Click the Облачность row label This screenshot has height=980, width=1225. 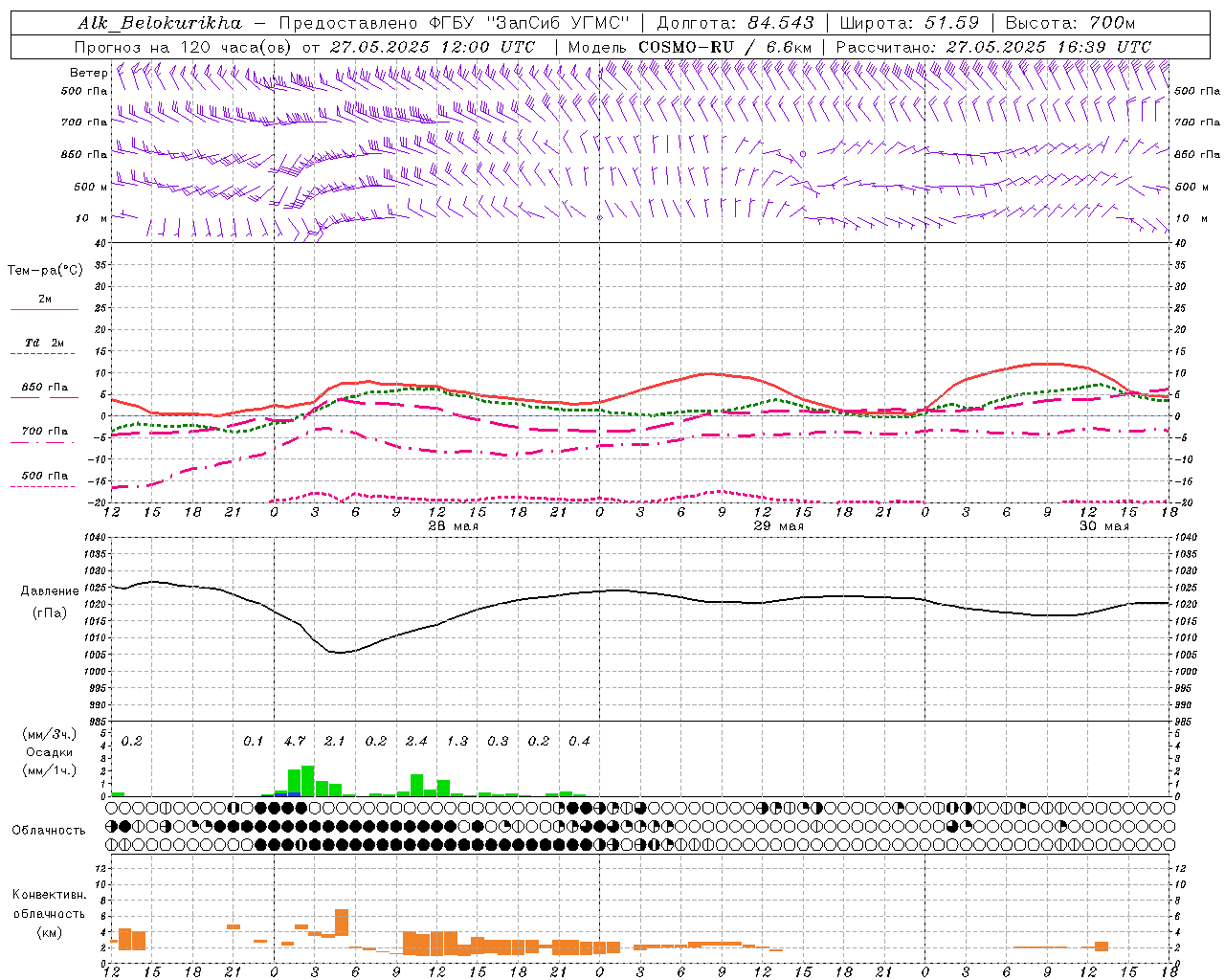49,831
